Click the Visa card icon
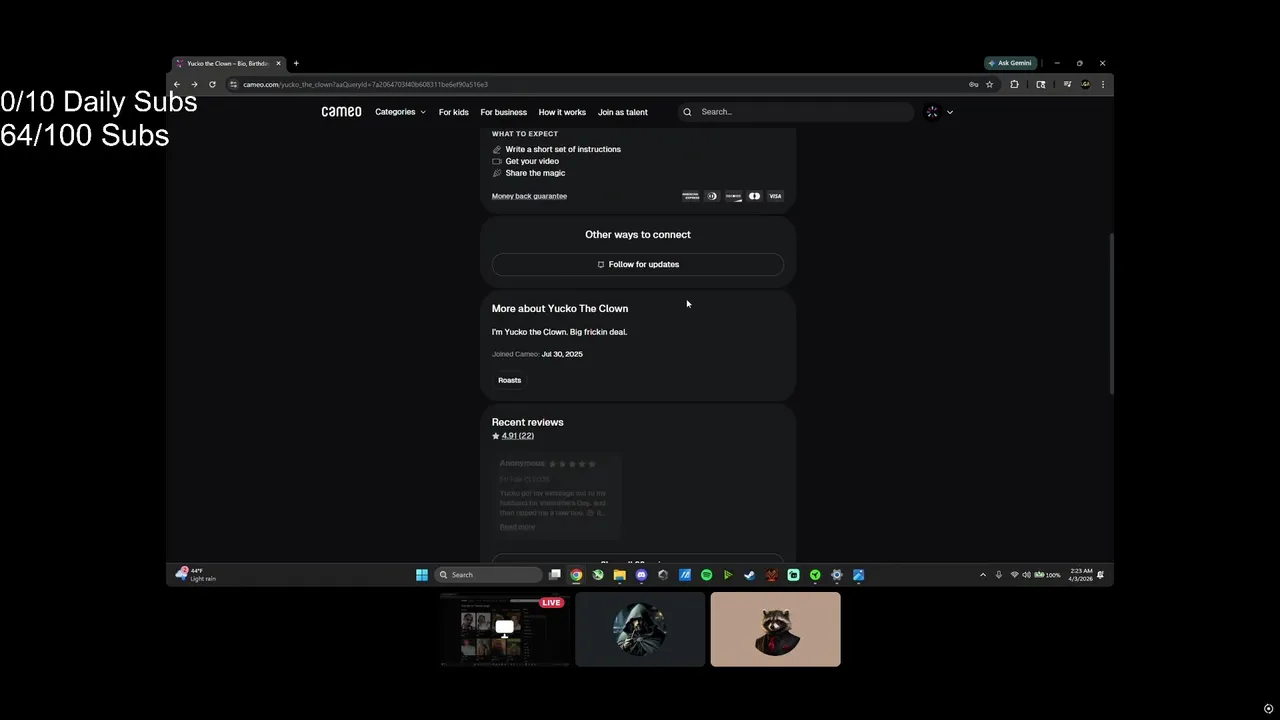Viewport: 1280px width, 720px height. click(x=775, y=196)
